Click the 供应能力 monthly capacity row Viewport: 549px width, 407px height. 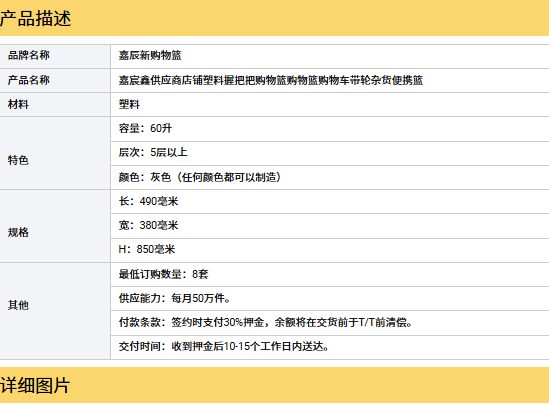point(330,298)
